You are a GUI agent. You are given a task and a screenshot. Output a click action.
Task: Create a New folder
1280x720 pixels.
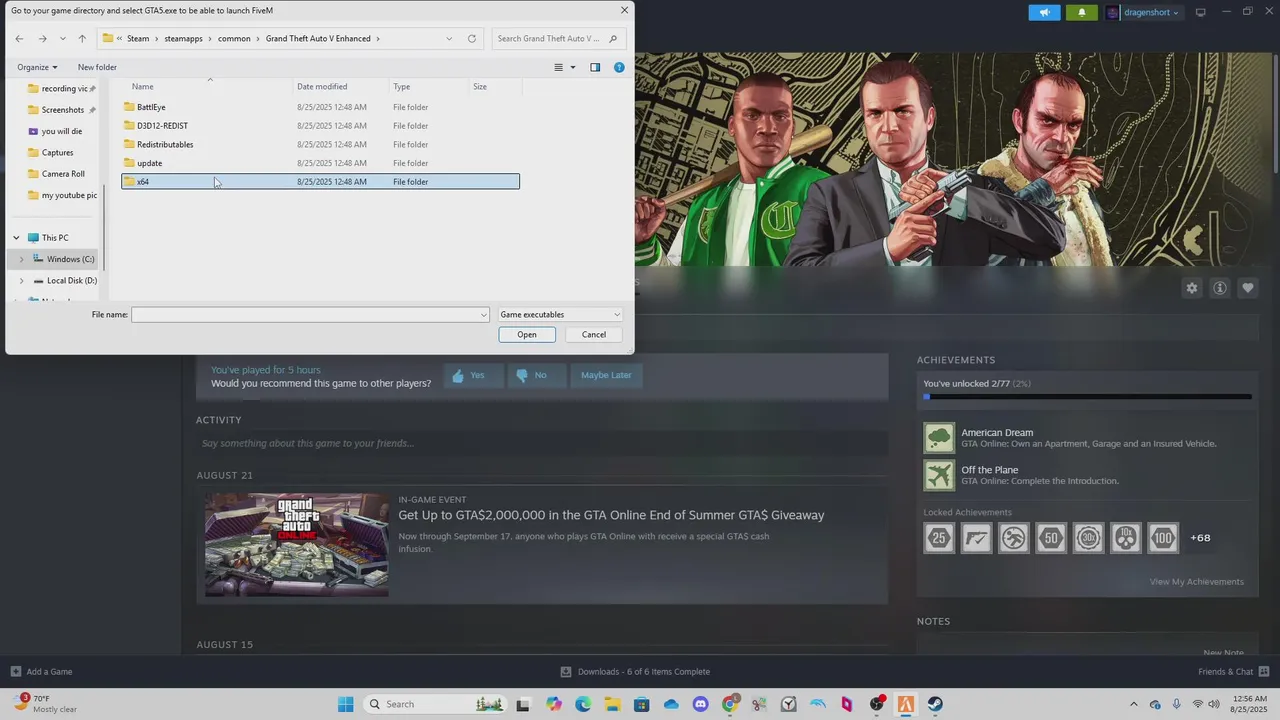[97, 67]
